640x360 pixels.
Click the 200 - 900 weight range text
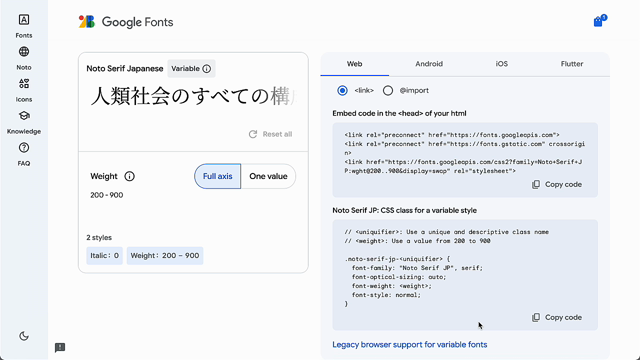pos(107,195)
